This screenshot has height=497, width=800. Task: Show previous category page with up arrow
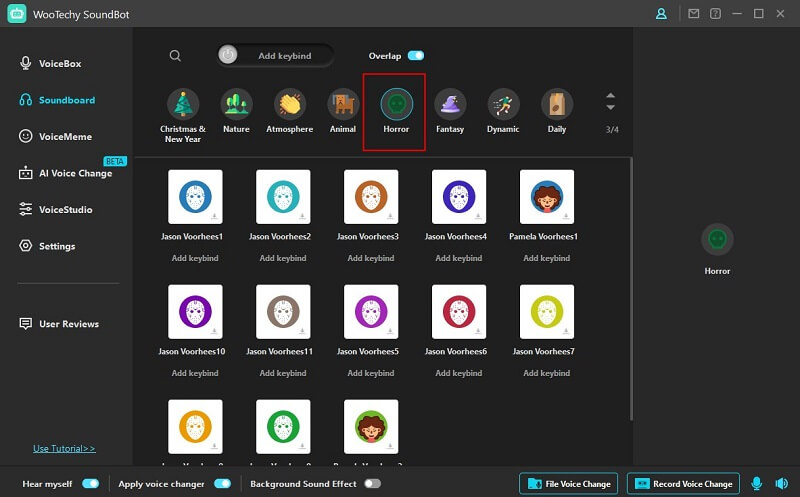[610, 97]
